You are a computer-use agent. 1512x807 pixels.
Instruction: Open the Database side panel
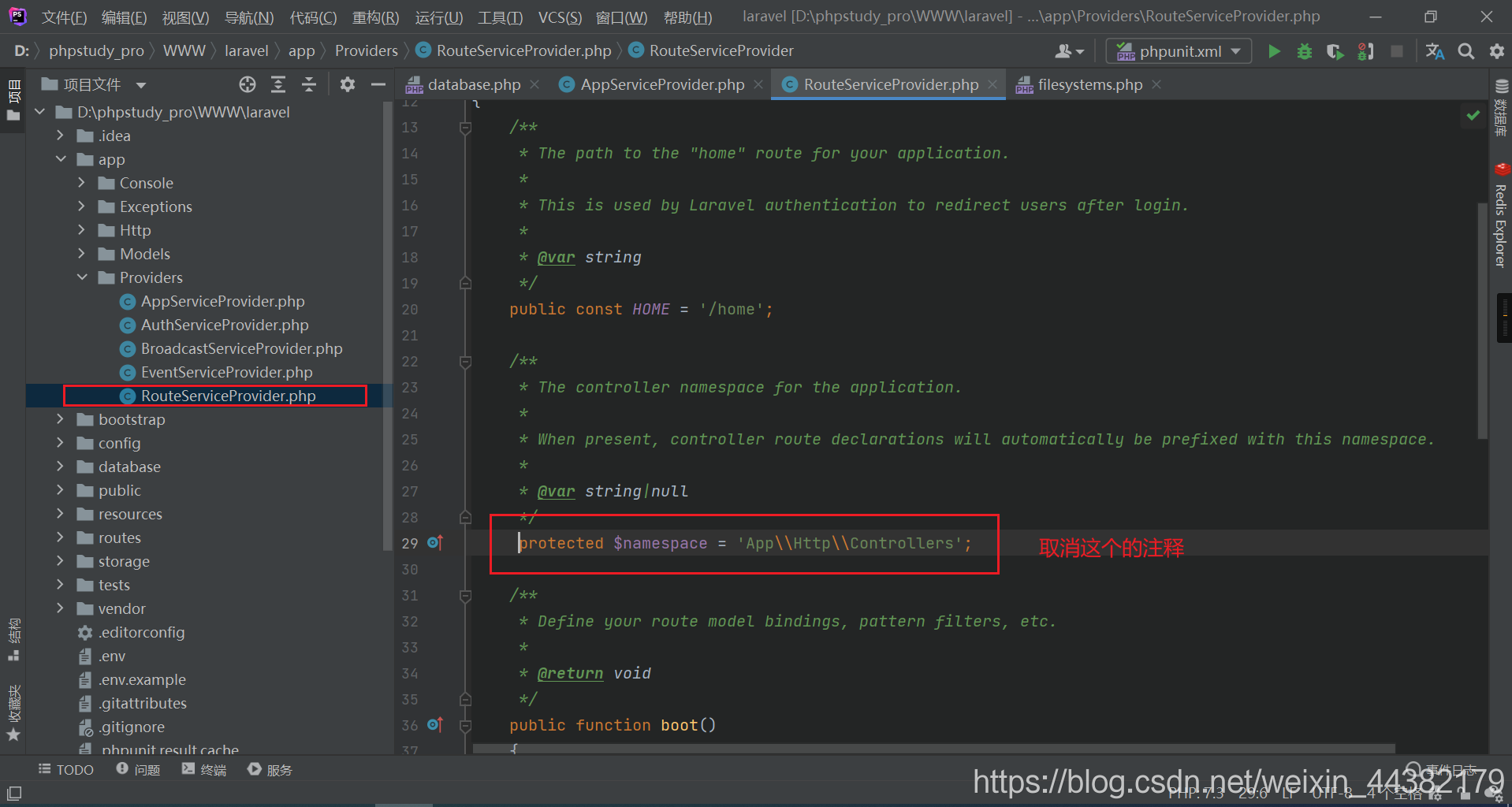[1501, 107]
